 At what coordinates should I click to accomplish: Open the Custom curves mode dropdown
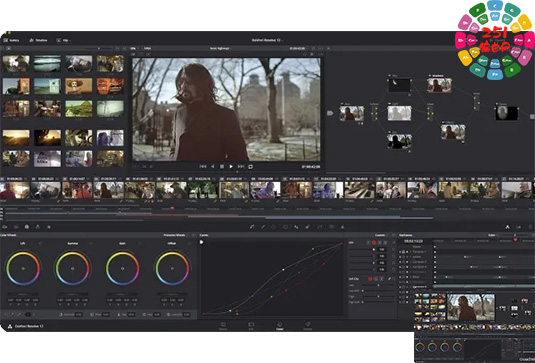pyautogui.click(x=381, y=235)
